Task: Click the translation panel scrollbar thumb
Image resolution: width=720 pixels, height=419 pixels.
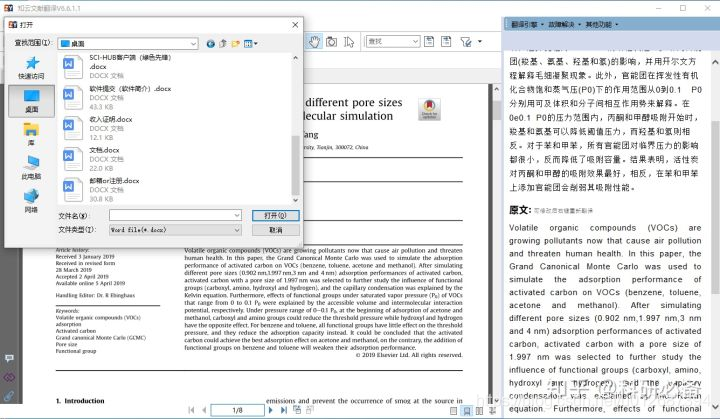Action: (x=715, y=207)
